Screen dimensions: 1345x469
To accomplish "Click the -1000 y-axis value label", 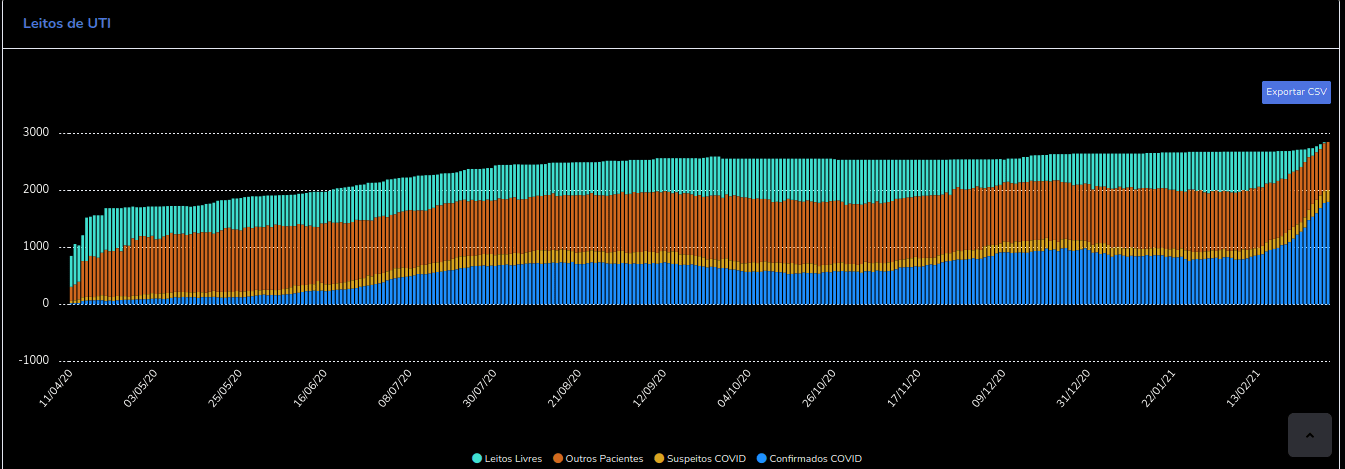I will pyautogui.click(x=34, y=361).
